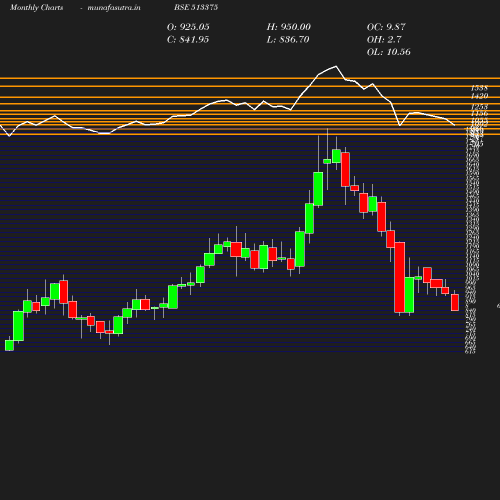
Task: Click the 'Monthly Charts' title text
Action: pyautogui.click(x=37, y=8)
